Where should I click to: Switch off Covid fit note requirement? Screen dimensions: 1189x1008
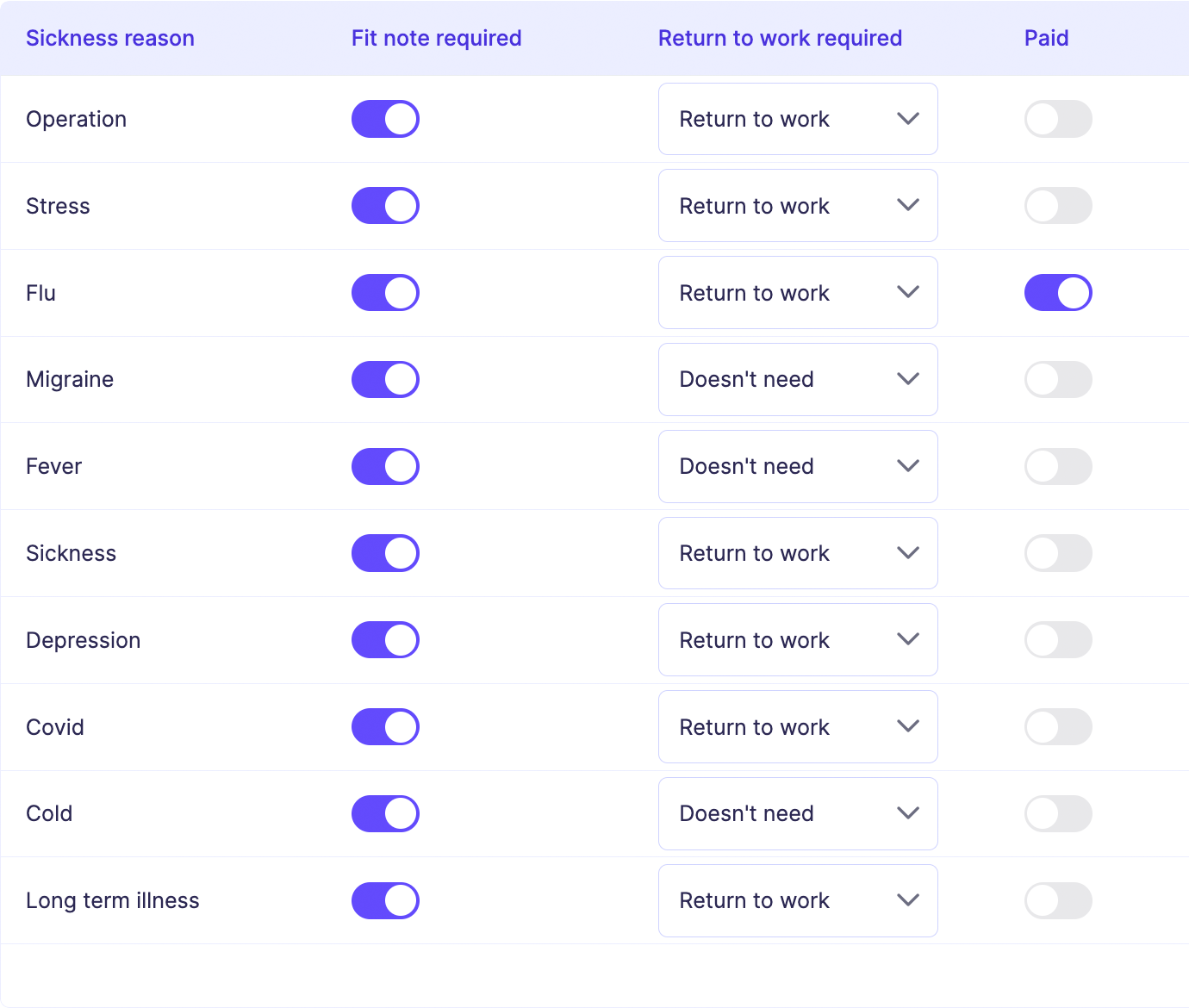385,727
